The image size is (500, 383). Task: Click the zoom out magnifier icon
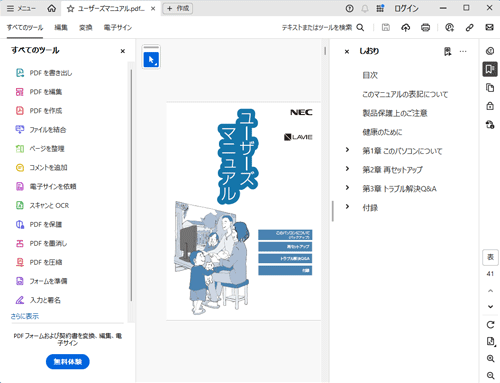pos(490,376)
